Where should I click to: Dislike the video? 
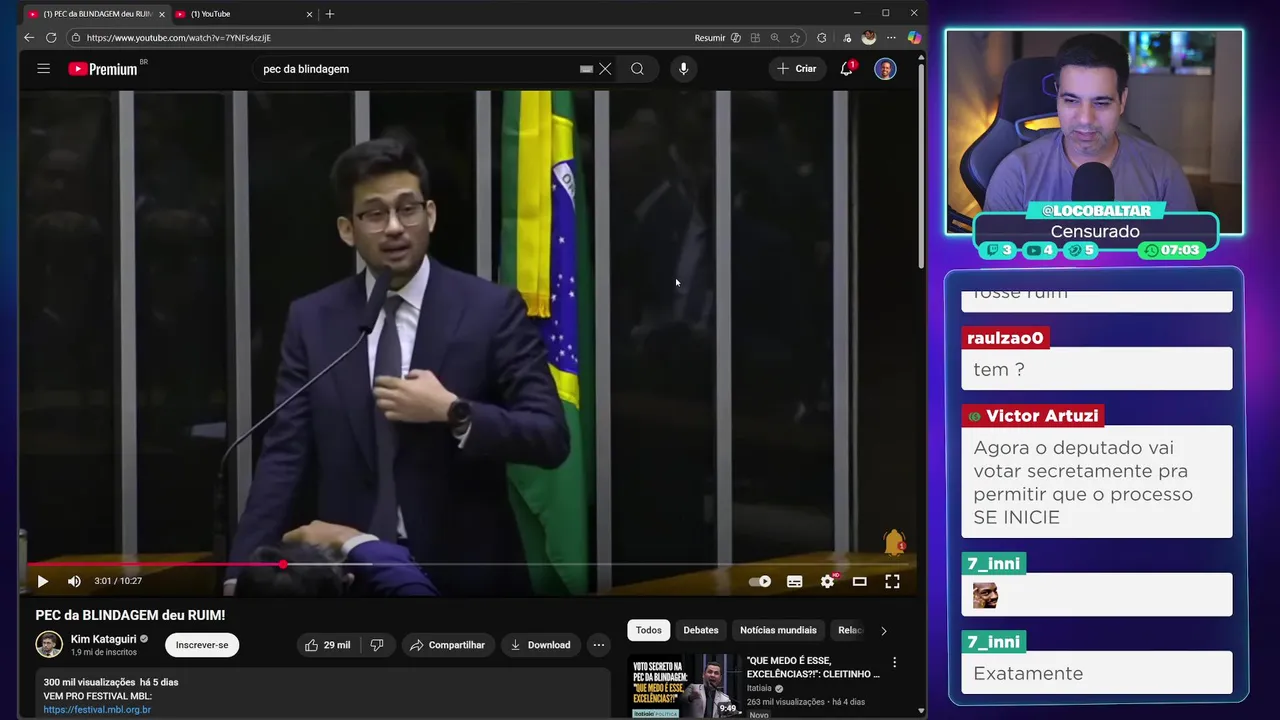point(377,645)
